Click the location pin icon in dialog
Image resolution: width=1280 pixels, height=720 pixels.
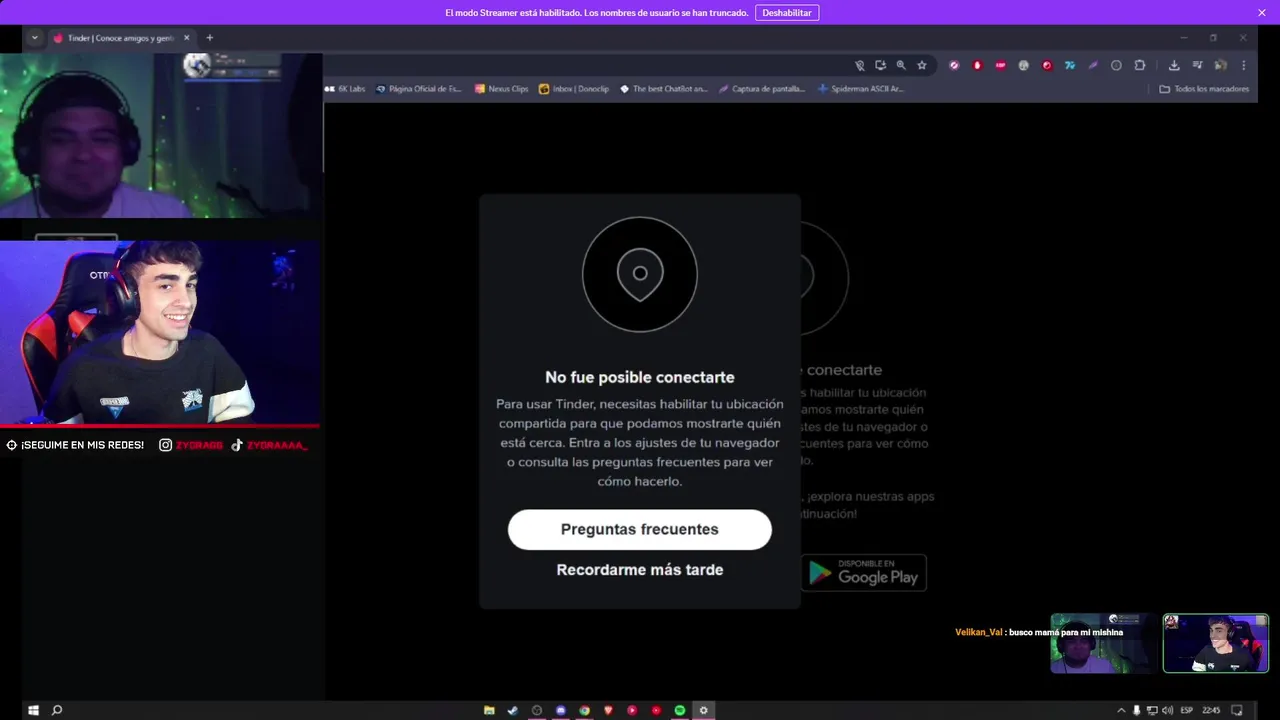click(x=640, y=274)
